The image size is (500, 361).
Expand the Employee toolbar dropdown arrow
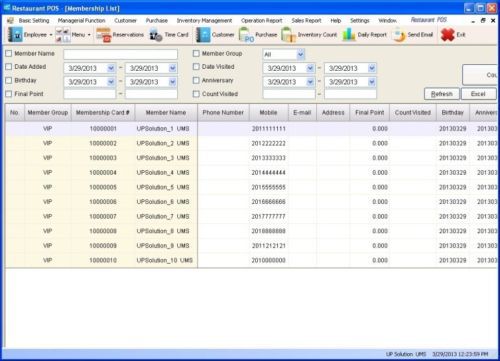(51, 35)
